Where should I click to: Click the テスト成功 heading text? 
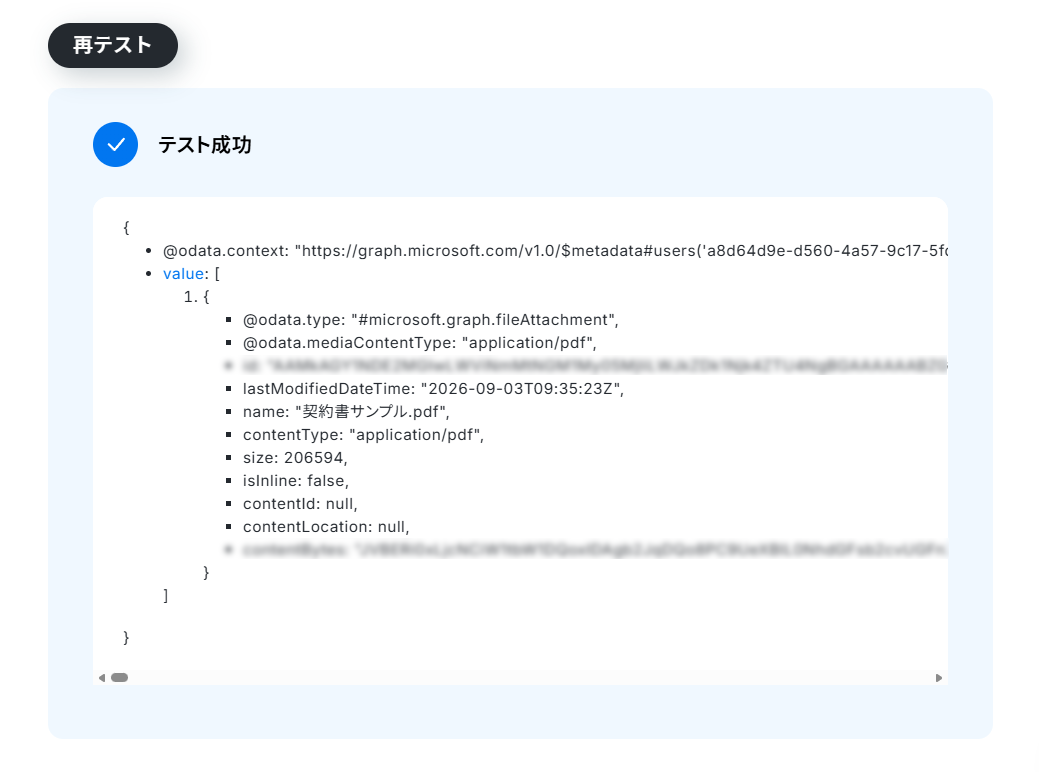click(x=205, y=144)
